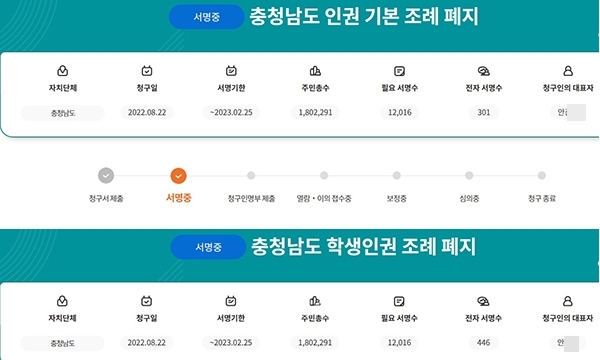
Task: Open the 충청남도 인권 기본 조례 폐지 title
Action: (x=364, y=17)
